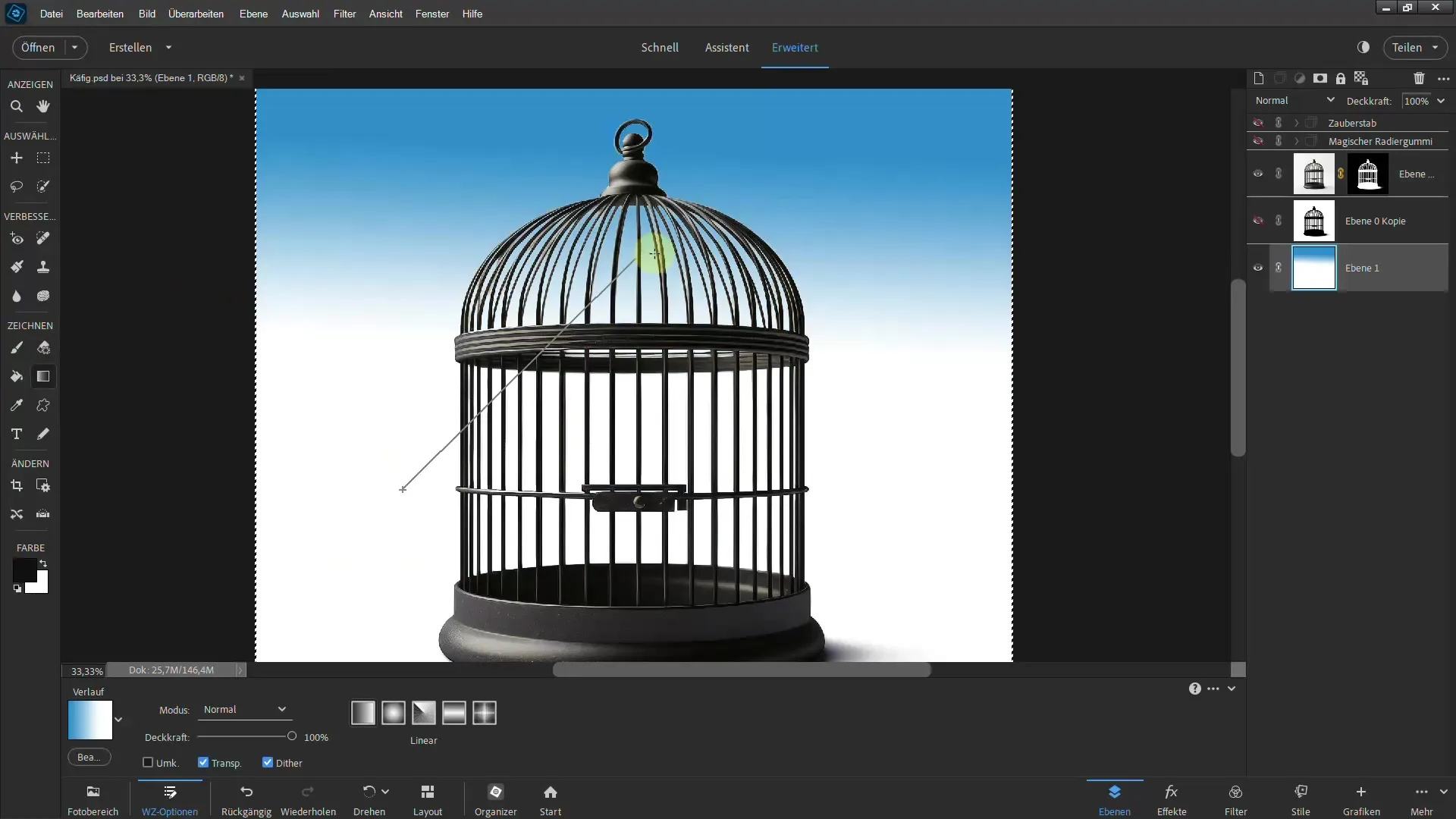Hide the masked top Ebene layer
This screenshot has width=1456, height=819.
(x=1258, y=174)
